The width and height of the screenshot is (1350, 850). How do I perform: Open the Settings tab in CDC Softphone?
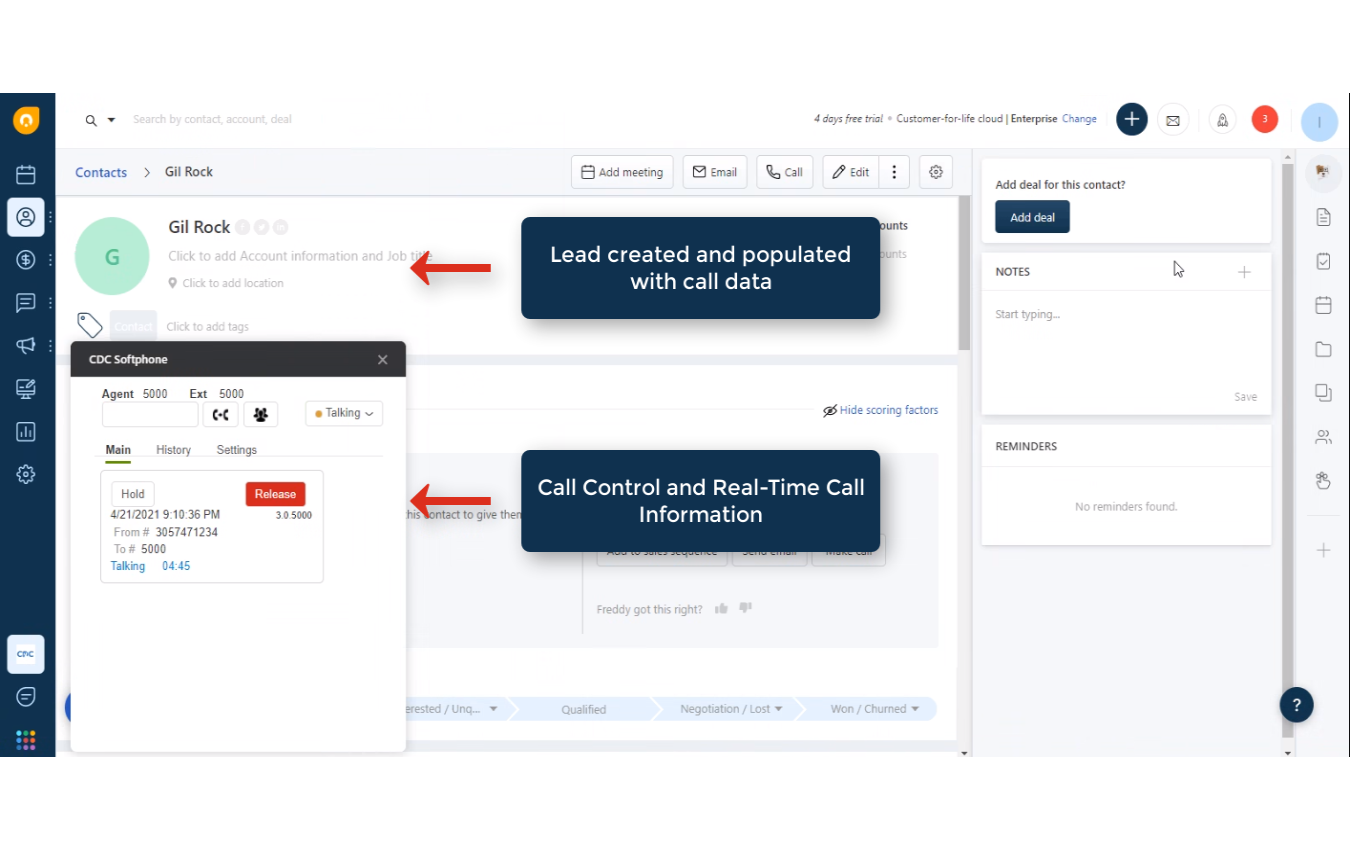pos(236,450)
